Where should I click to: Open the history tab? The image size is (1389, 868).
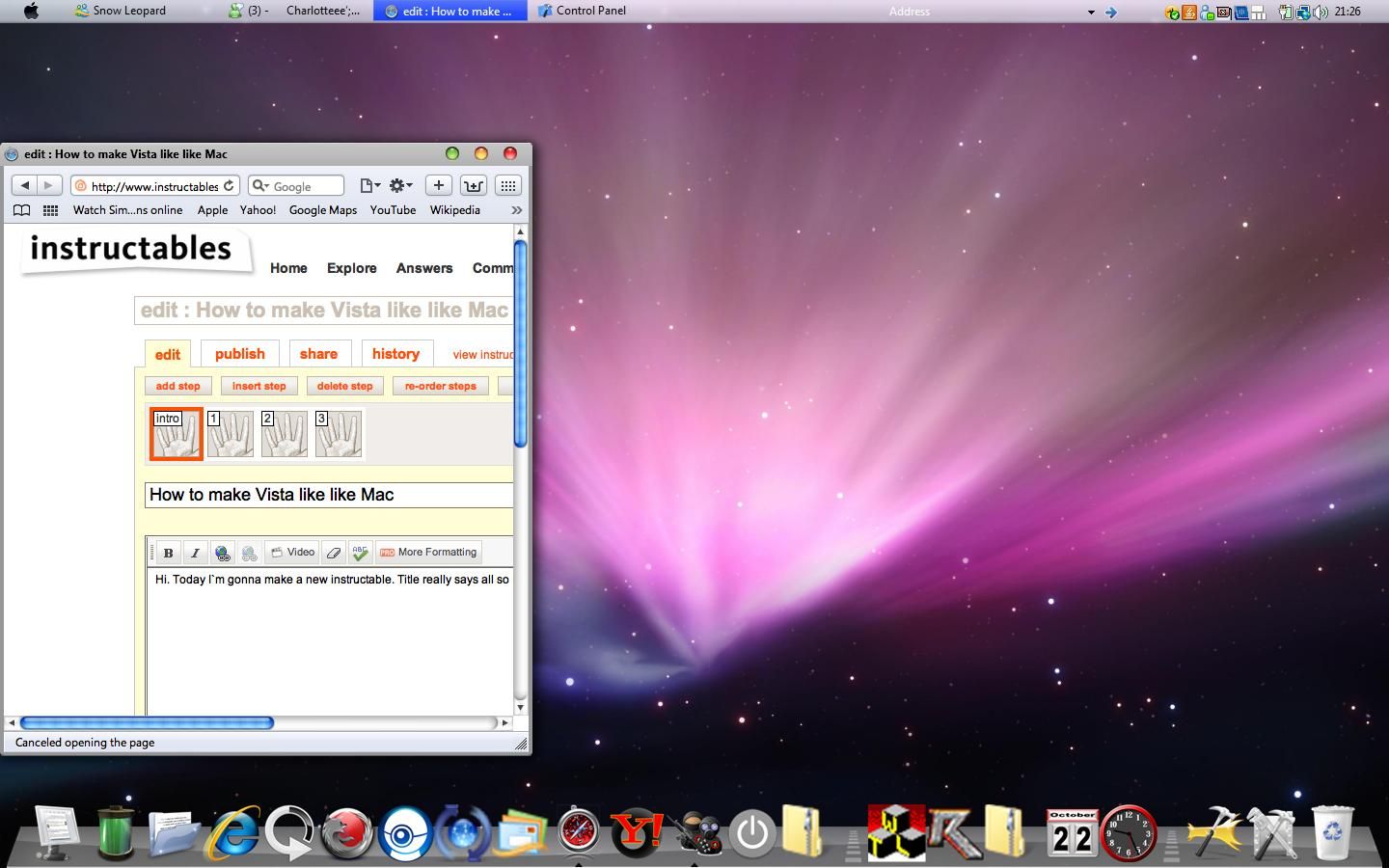[x=396, y=353]
